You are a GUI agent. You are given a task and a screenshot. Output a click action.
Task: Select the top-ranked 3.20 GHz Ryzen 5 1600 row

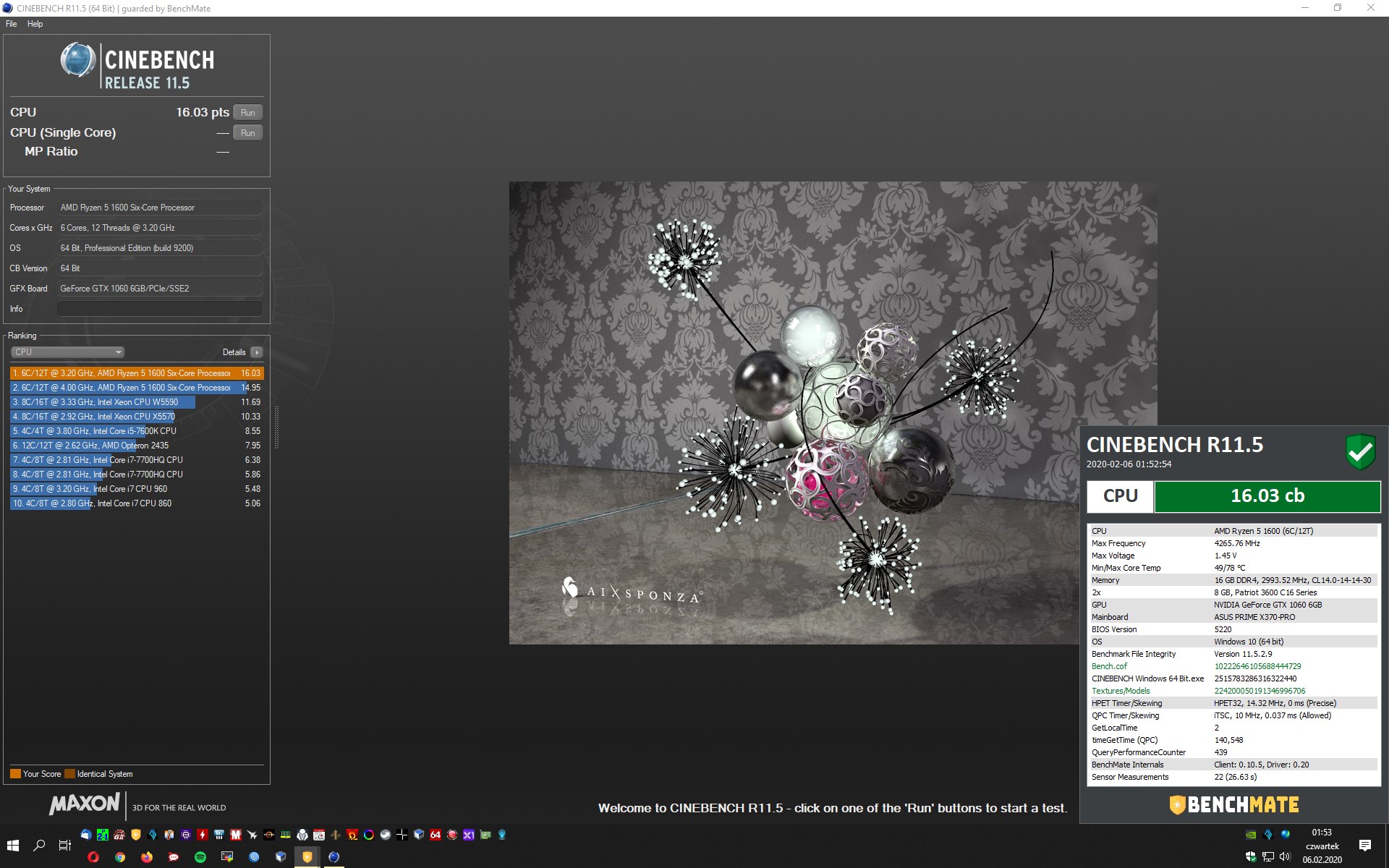[137, 373]
